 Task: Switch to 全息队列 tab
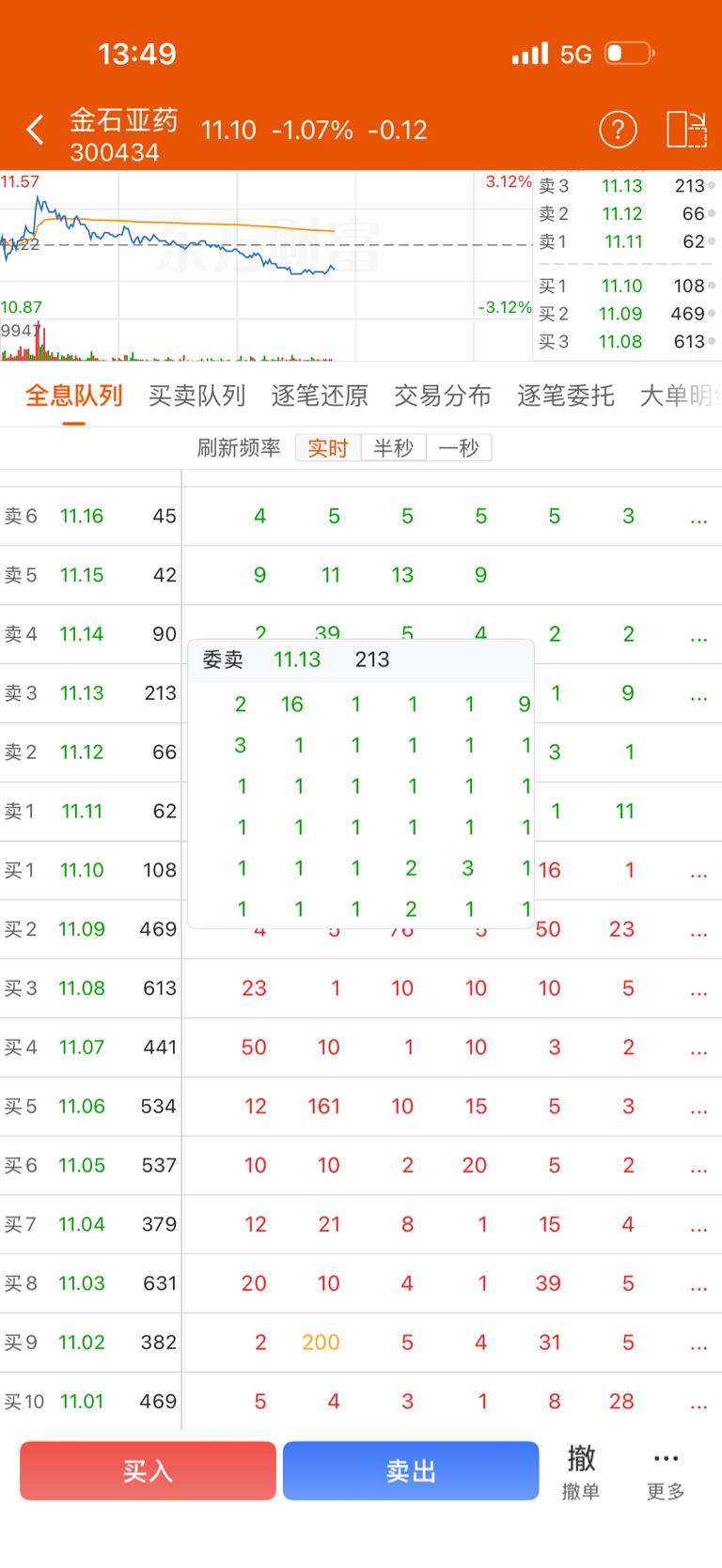pos(74,396)
